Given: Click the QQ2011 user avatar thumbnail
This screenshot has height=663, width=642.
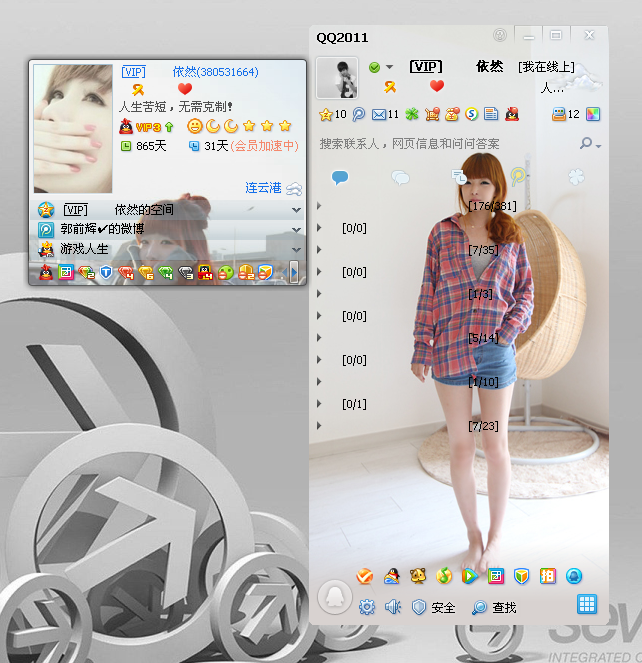Looking at the screenshot, I should point(337,78).
